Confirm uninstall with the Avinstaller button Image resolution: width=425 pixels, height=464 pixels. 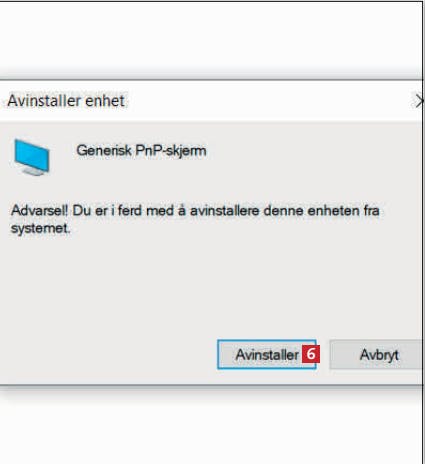click(x=266, y=354)
